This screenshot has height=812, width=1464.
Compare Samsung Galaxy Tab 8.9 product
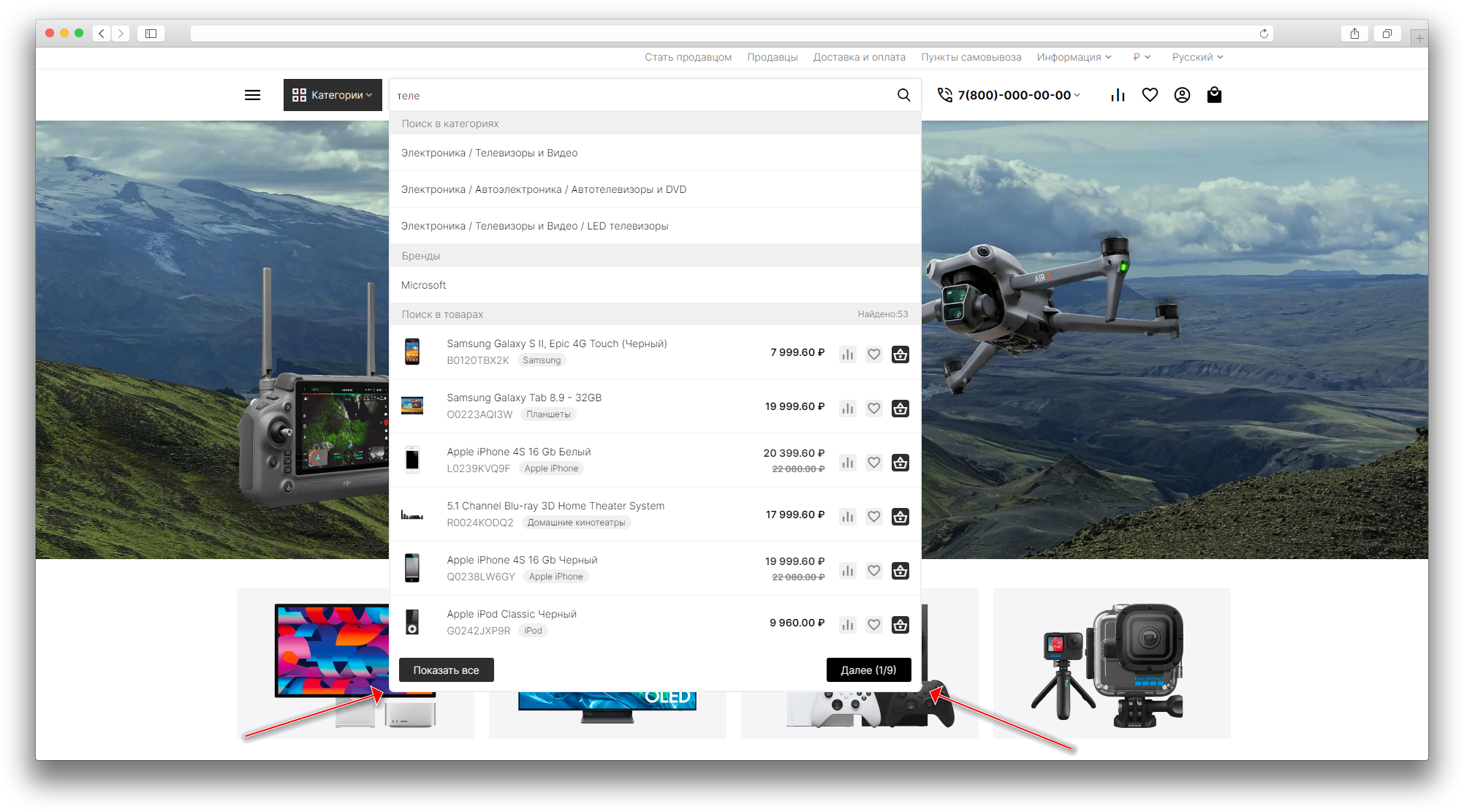click(847, 409)
